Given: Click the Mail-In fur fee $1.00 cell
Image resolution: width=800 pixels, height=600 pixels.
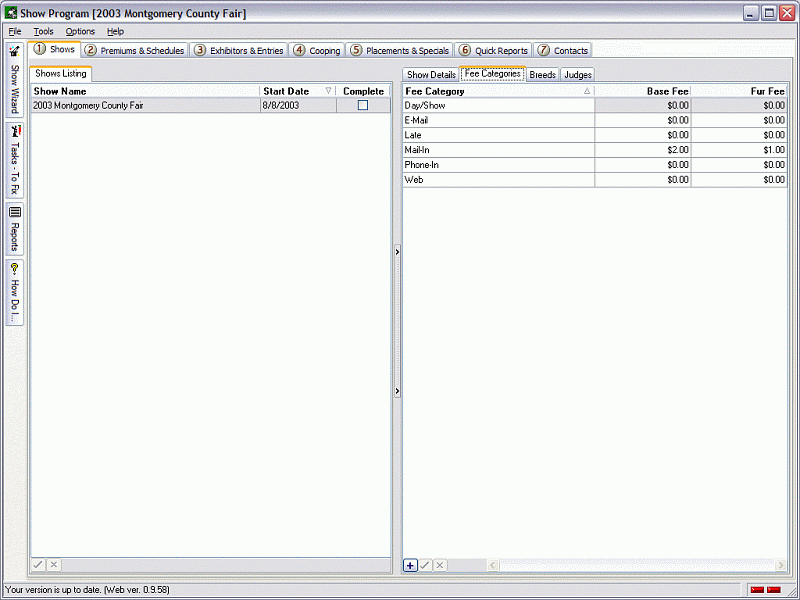Looking at the screenshot, I should (739, 150).
